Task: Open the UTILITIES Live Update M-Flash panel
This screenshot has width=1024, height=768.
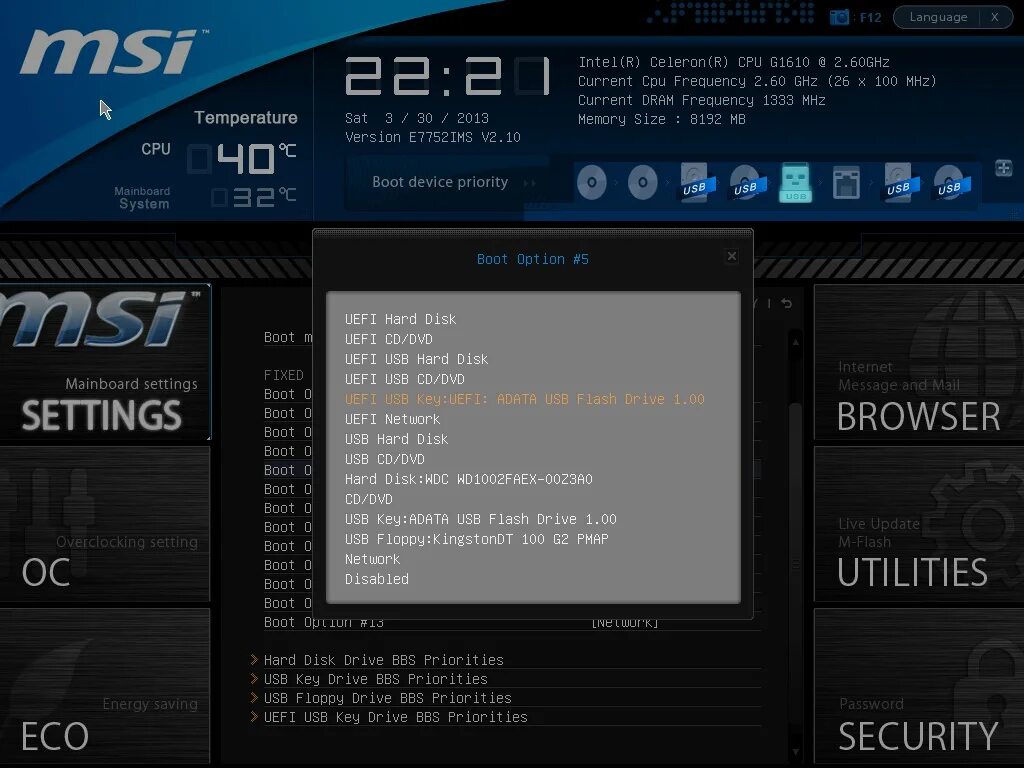Action: coord(919,524)
